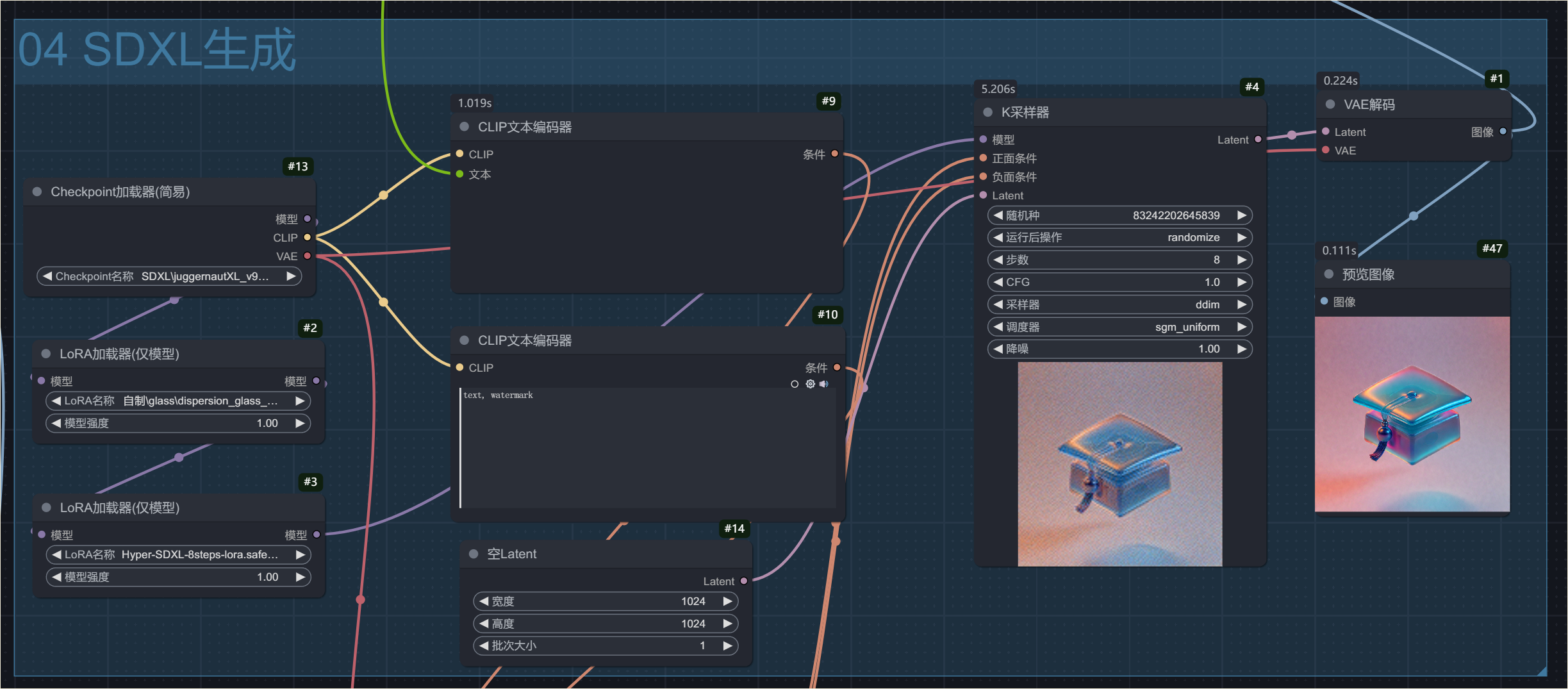The width and height of the screenshot is (1568, 689).
Task: Click the VAE output socket on Checkpoint loader
Action: (308, 256)
